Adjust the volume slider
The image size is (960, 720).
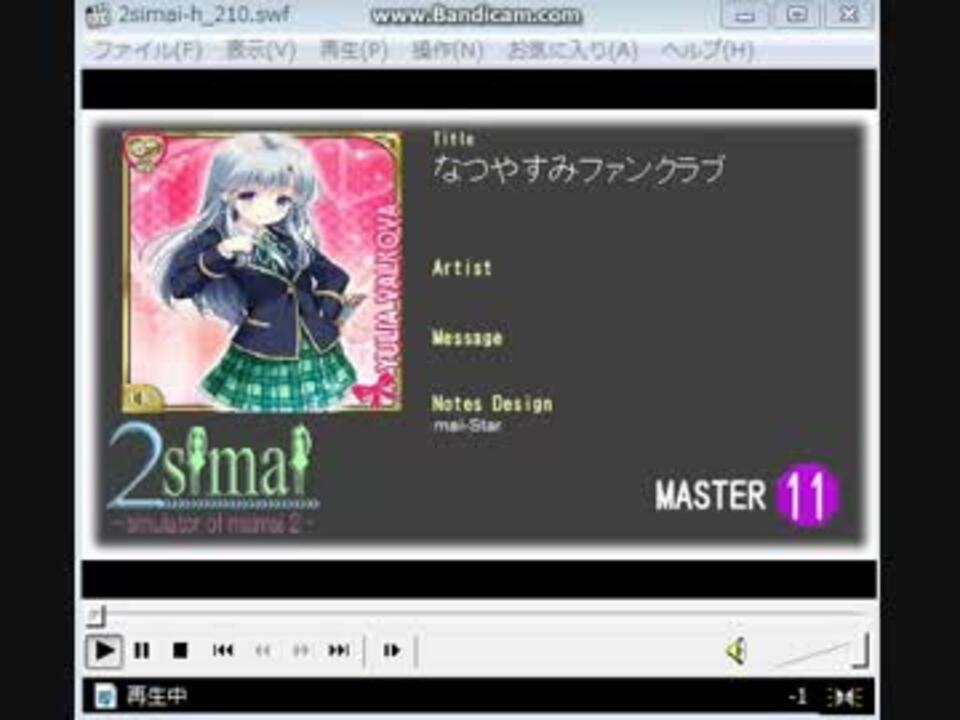tap(820, 653)
